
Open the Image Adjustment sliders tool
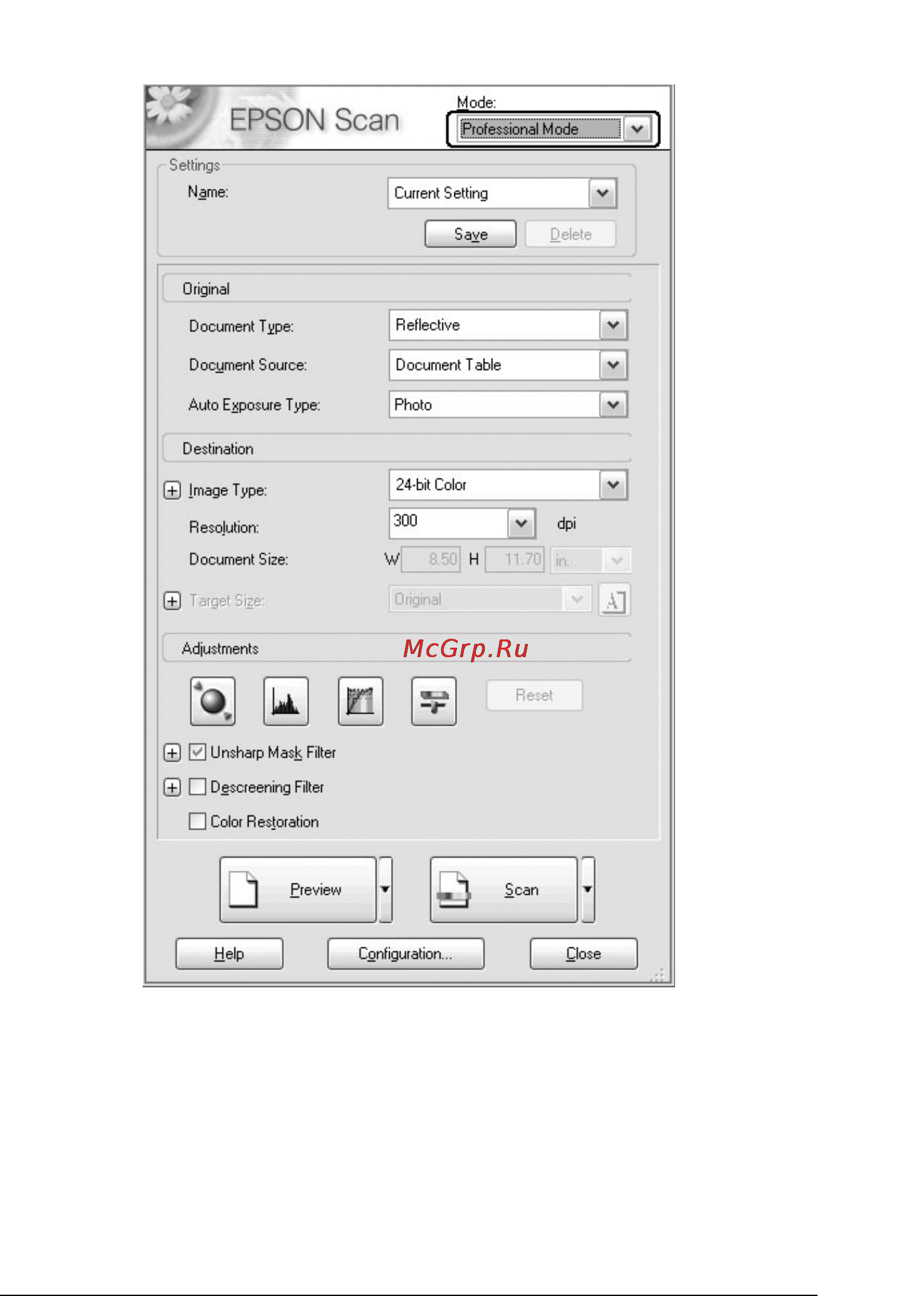point(433,701)
